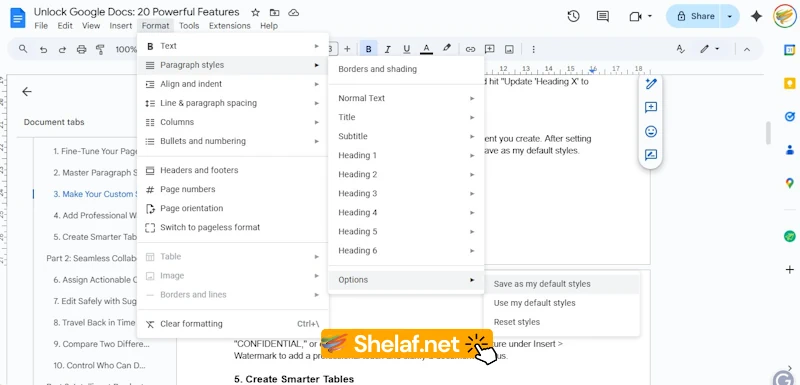Viewport: 800px width, 385px height.
Task: Get add-ons with the plus icon
Action: (789, 270)
